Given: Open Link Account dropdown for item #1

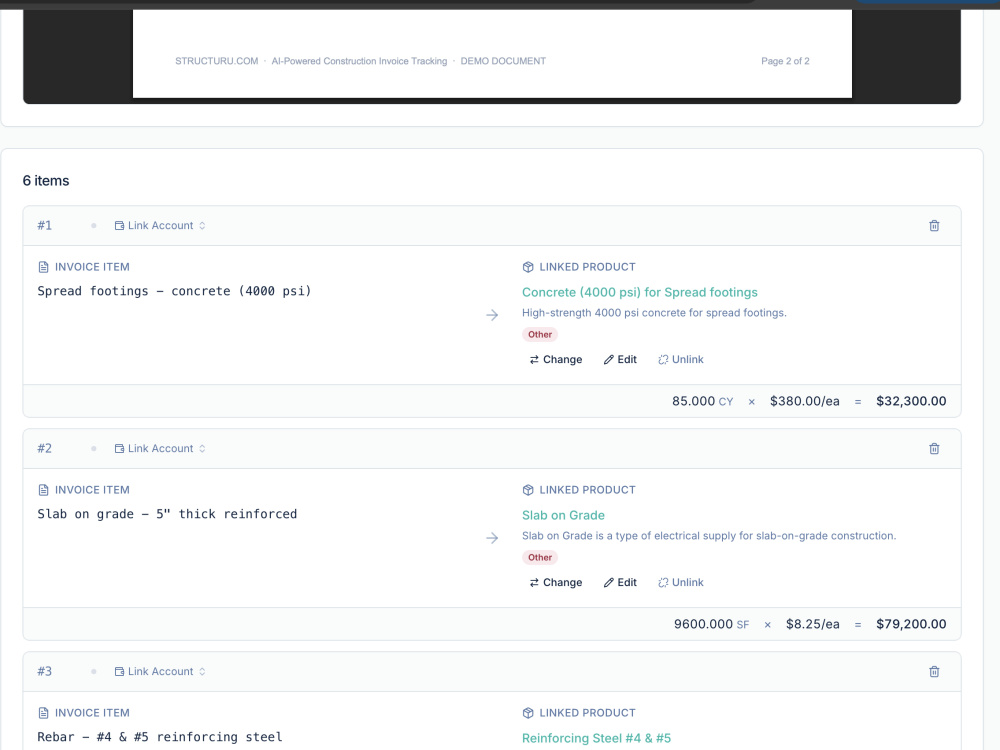Looking at the screenshot, I should pyautogui.click(x=160, y=226).
